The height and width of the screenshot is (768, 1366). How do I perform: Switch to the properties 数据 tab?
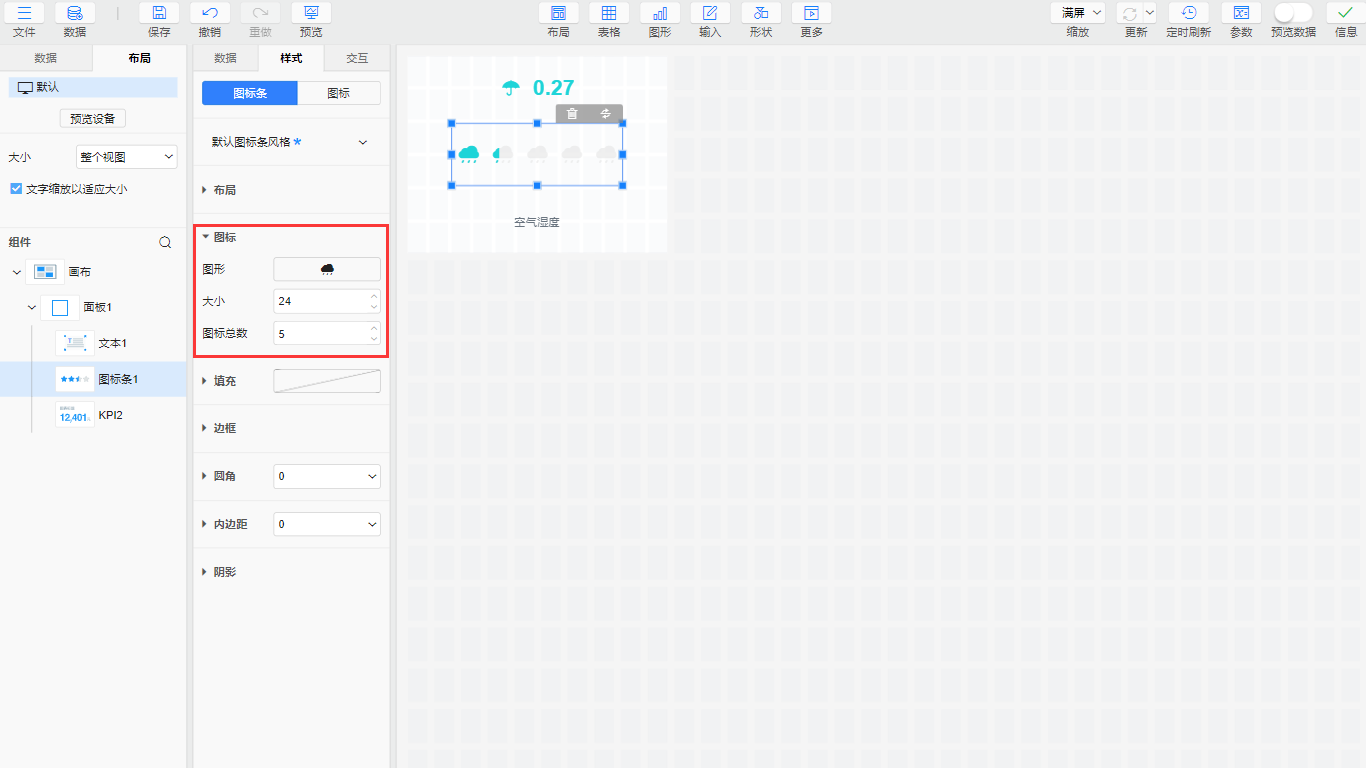point(226,58)
